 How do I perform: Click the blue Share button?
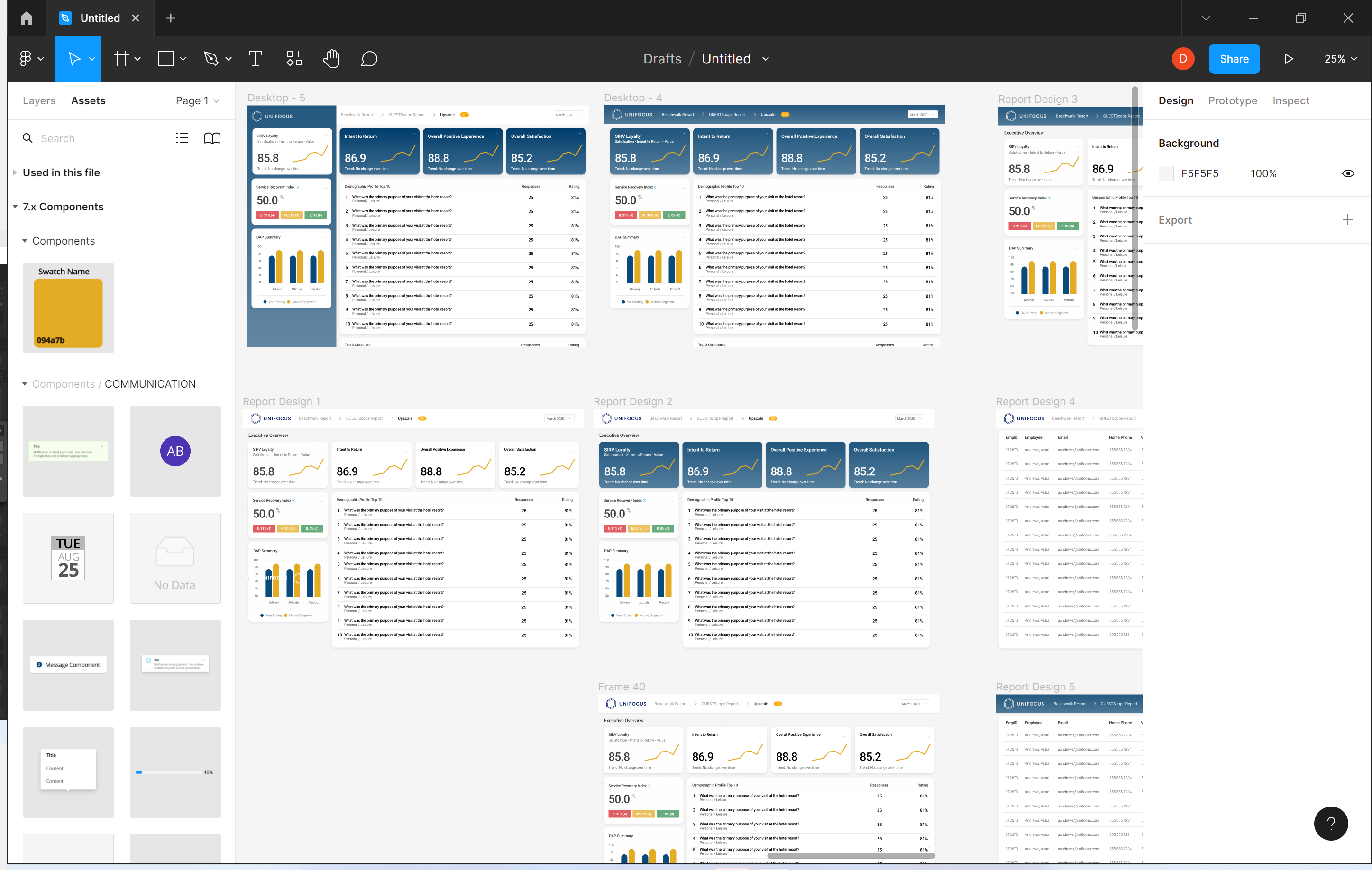tap(1234, 59)
